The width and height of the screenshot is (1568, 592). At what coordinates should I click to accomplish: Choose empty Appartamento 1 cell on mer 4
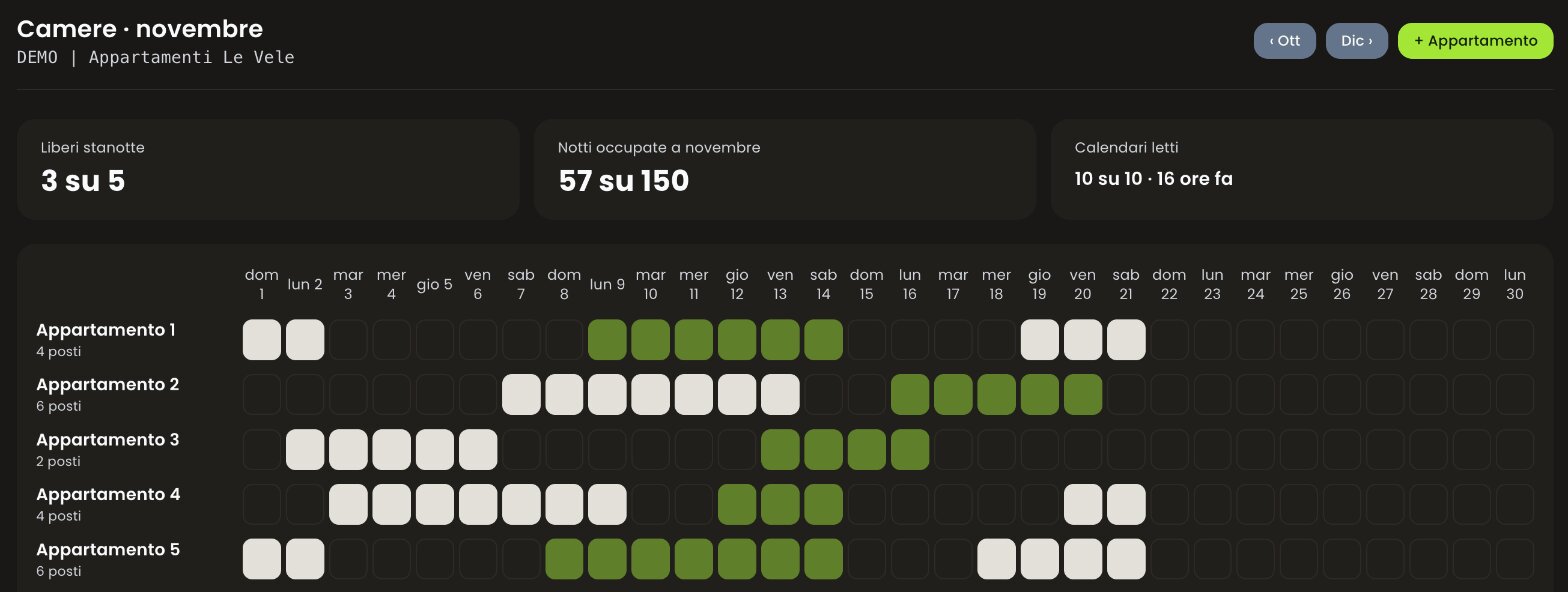(x=392, y=340)
